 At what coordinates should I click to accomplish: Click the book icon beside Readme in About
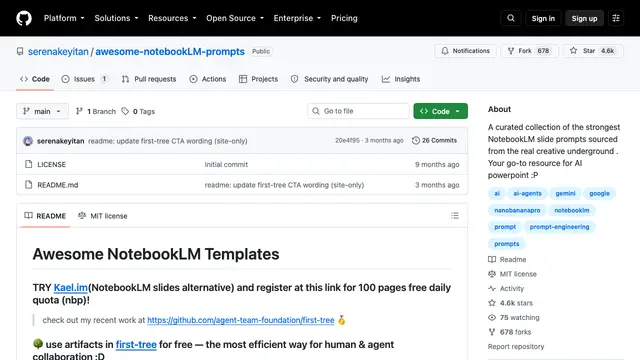492,259
